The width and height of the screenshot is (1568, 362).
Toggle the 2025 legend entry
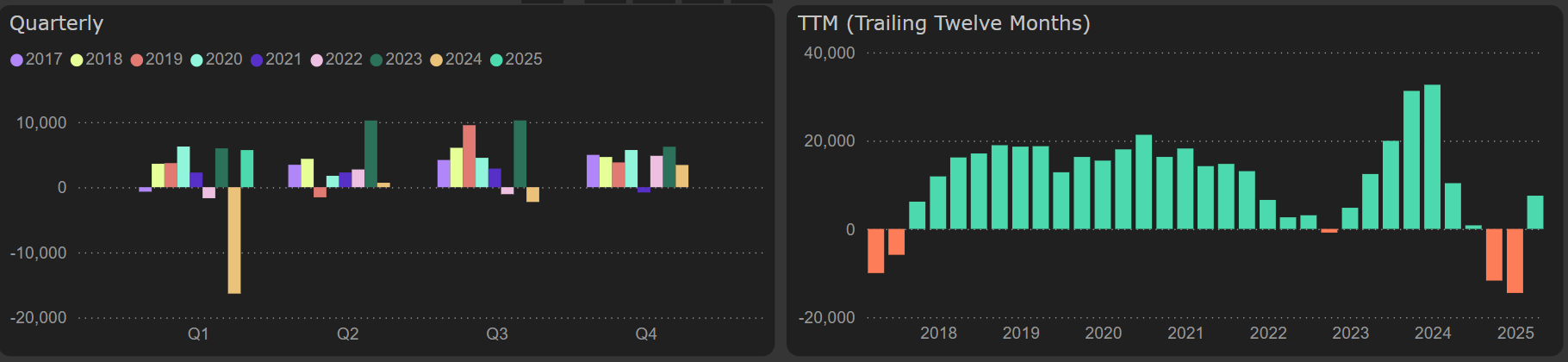(516, 59)
